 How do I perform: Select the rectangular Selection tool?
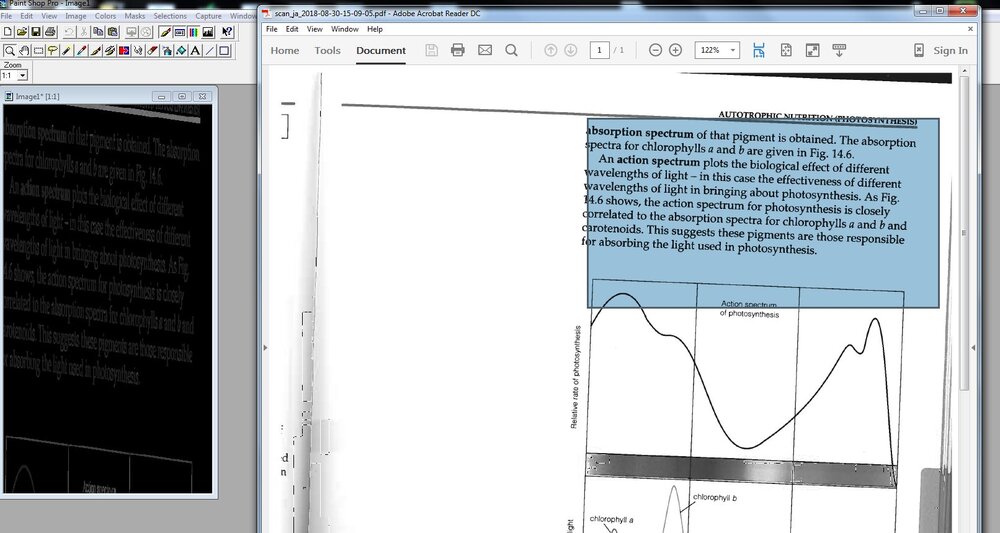point(38,50)
